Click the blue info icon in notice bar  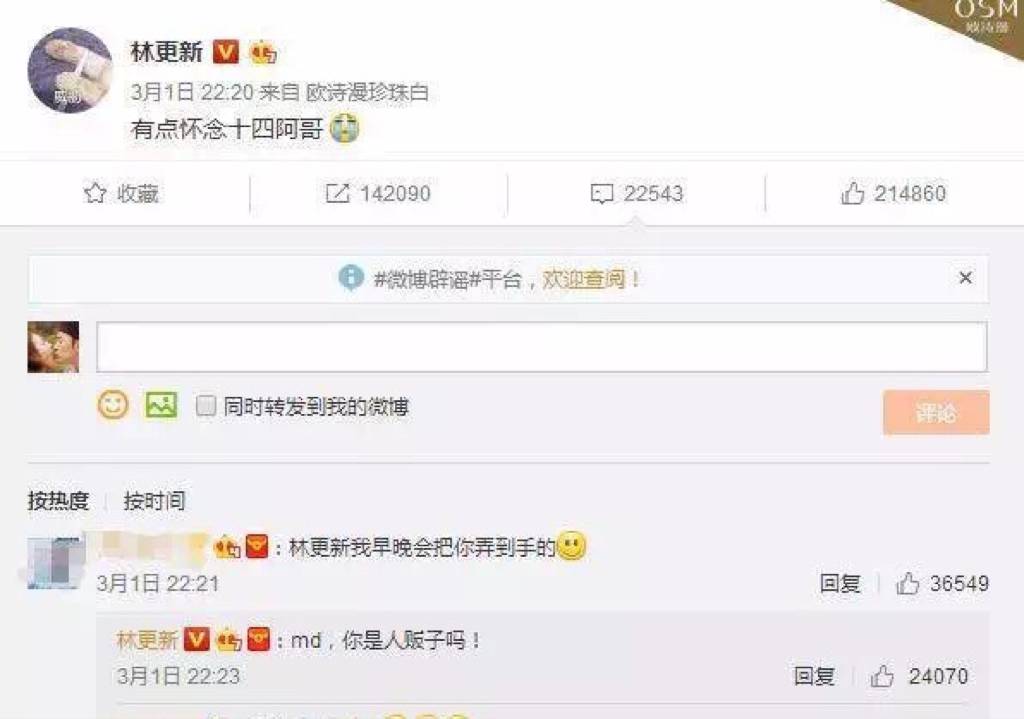pos(351,278)
